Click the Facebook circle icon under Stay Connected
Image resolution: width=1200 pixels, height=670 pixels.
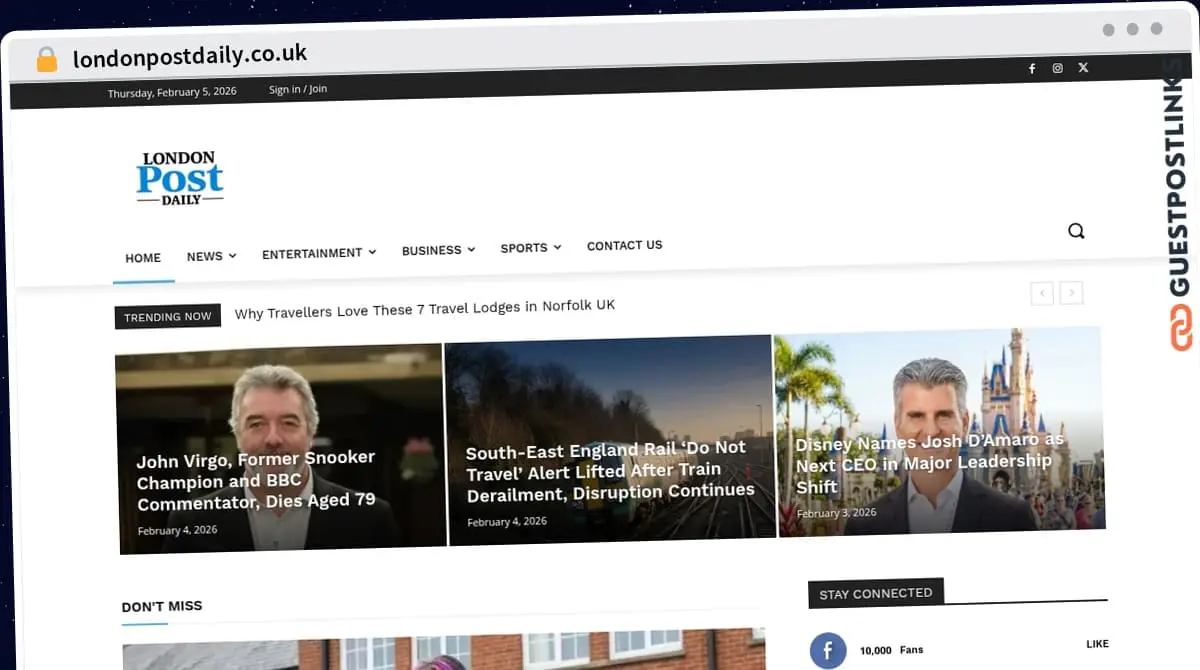[x=828, y=651]
